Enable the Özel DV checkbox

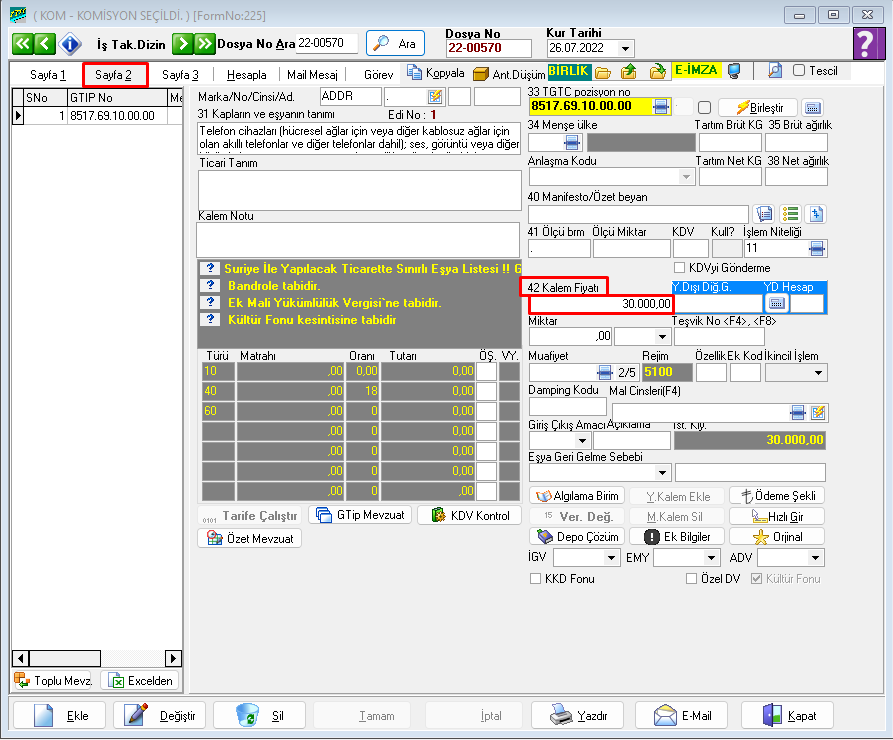pos(691,579)
